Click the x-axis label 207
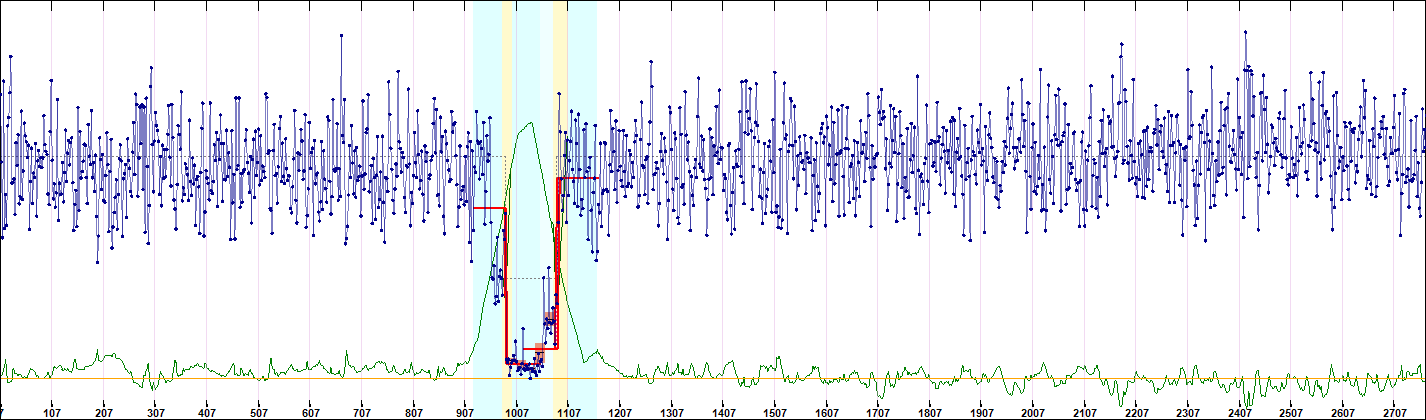This screenshot has width=1426, height=420. pyautogui.click(x=104, y=412)
